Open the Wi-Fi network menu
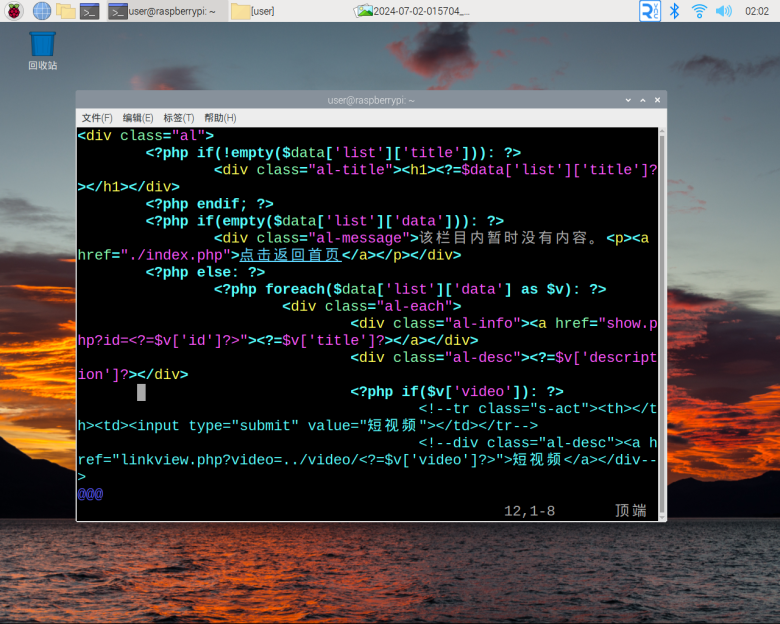780x624 pixels. pos(699,11)
